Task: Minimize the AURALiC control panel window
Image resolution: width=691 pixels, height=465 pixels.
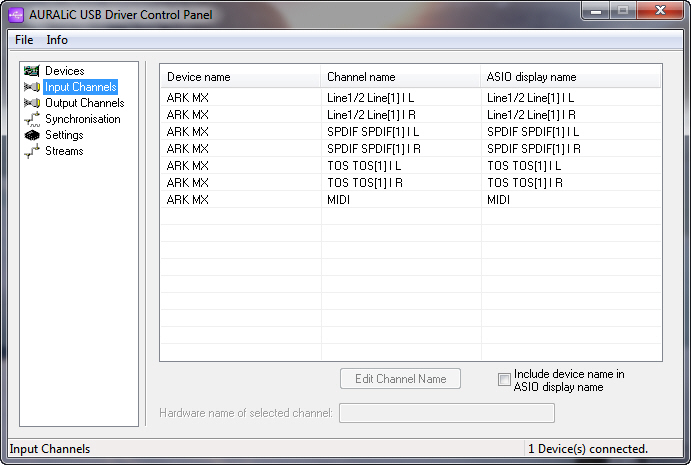Action: click(x=596, y=11)
